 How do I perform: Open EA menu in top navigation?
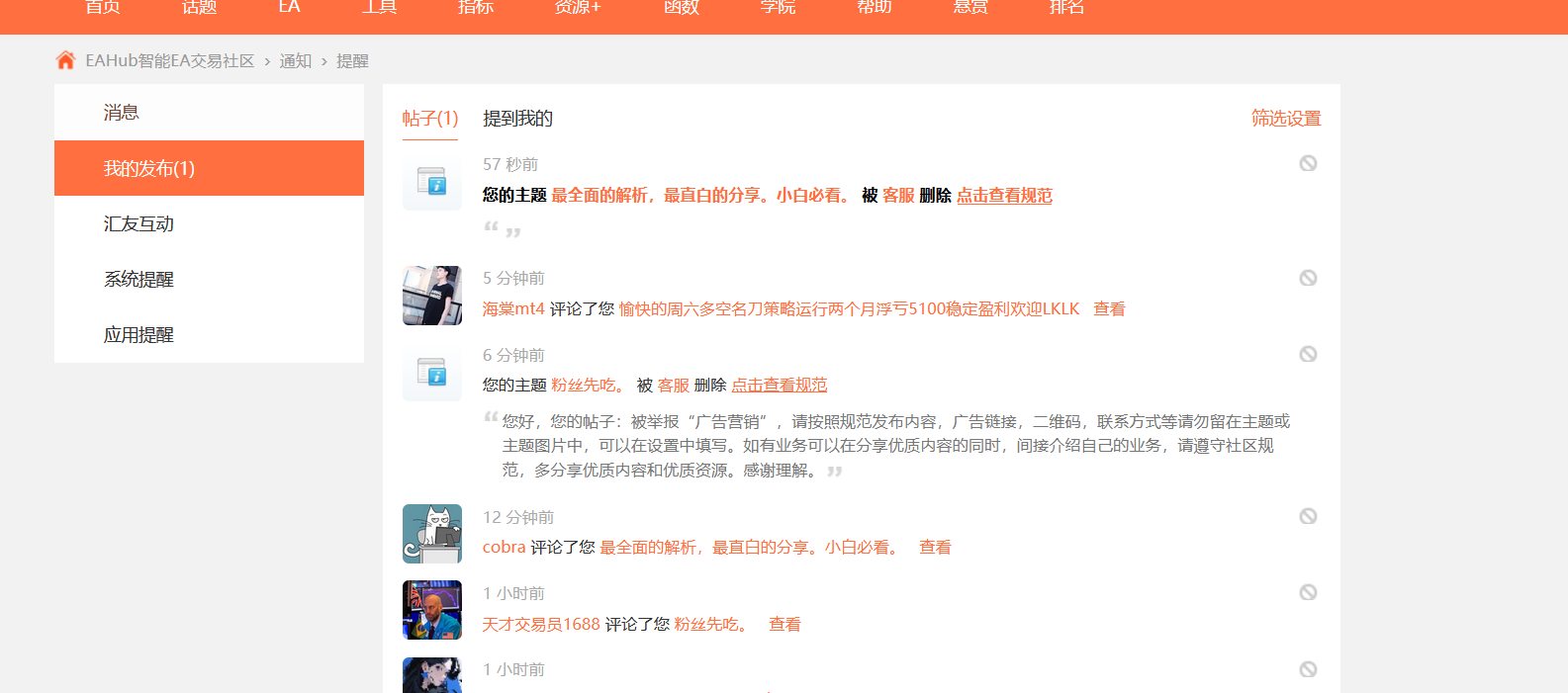coord(289,8)
